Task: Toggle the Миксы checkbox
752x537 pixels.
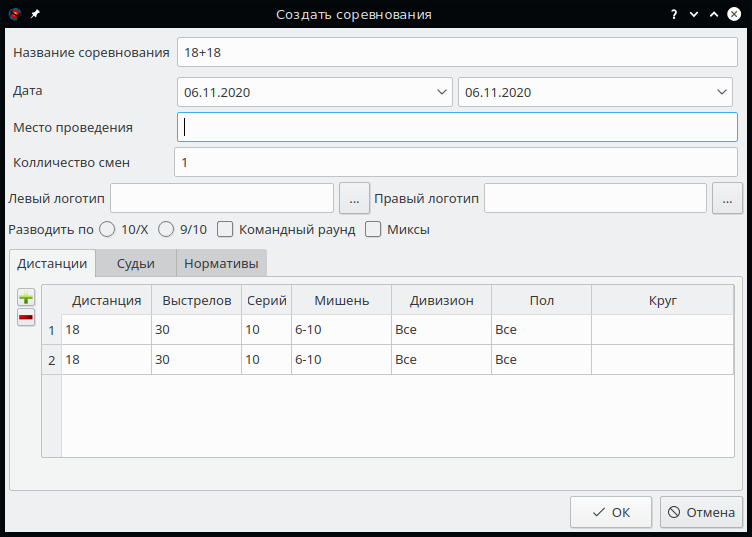Action: click(373, 229)
